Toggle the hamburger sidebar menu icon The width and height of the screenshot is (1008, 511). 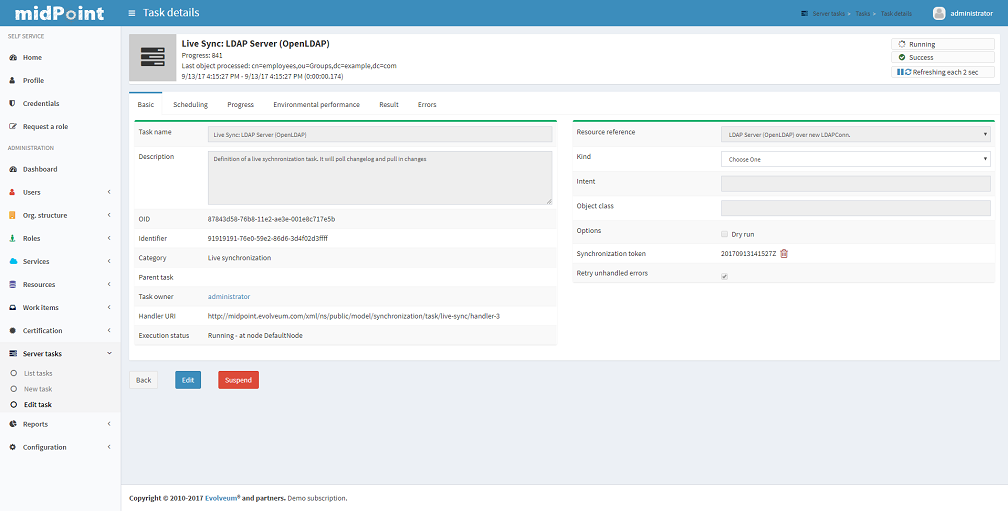point(132,13)
